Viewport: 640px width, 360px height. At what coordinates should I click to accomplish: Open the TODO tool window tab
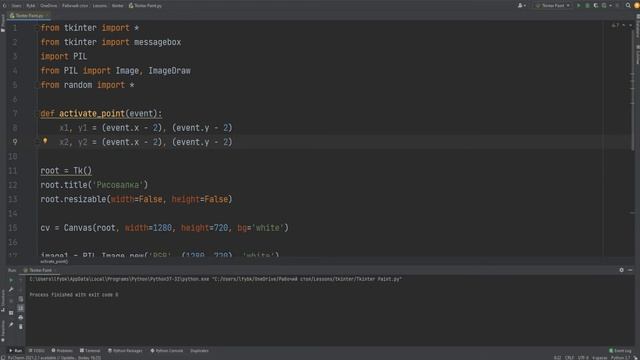coord(37,351)
